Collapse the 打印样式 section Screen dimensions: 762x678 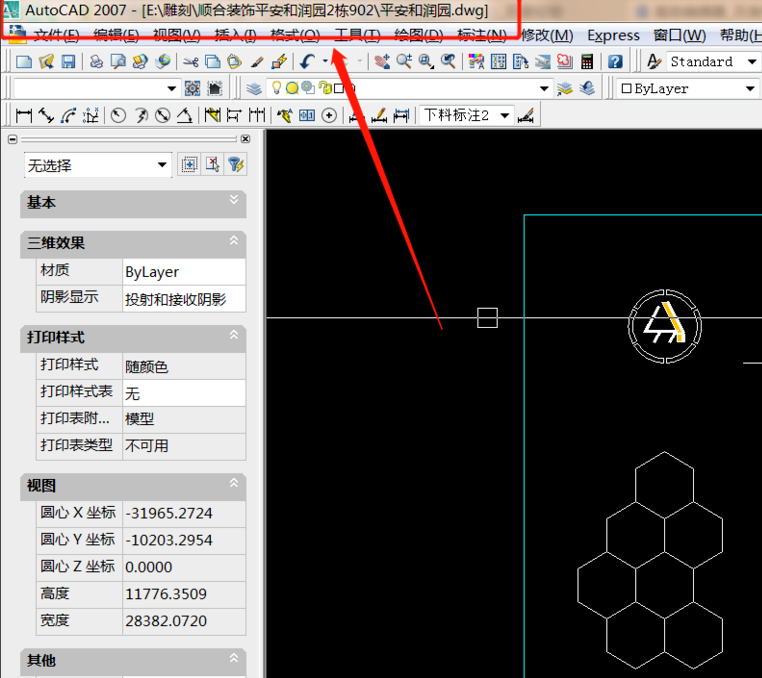coord(234,338)
